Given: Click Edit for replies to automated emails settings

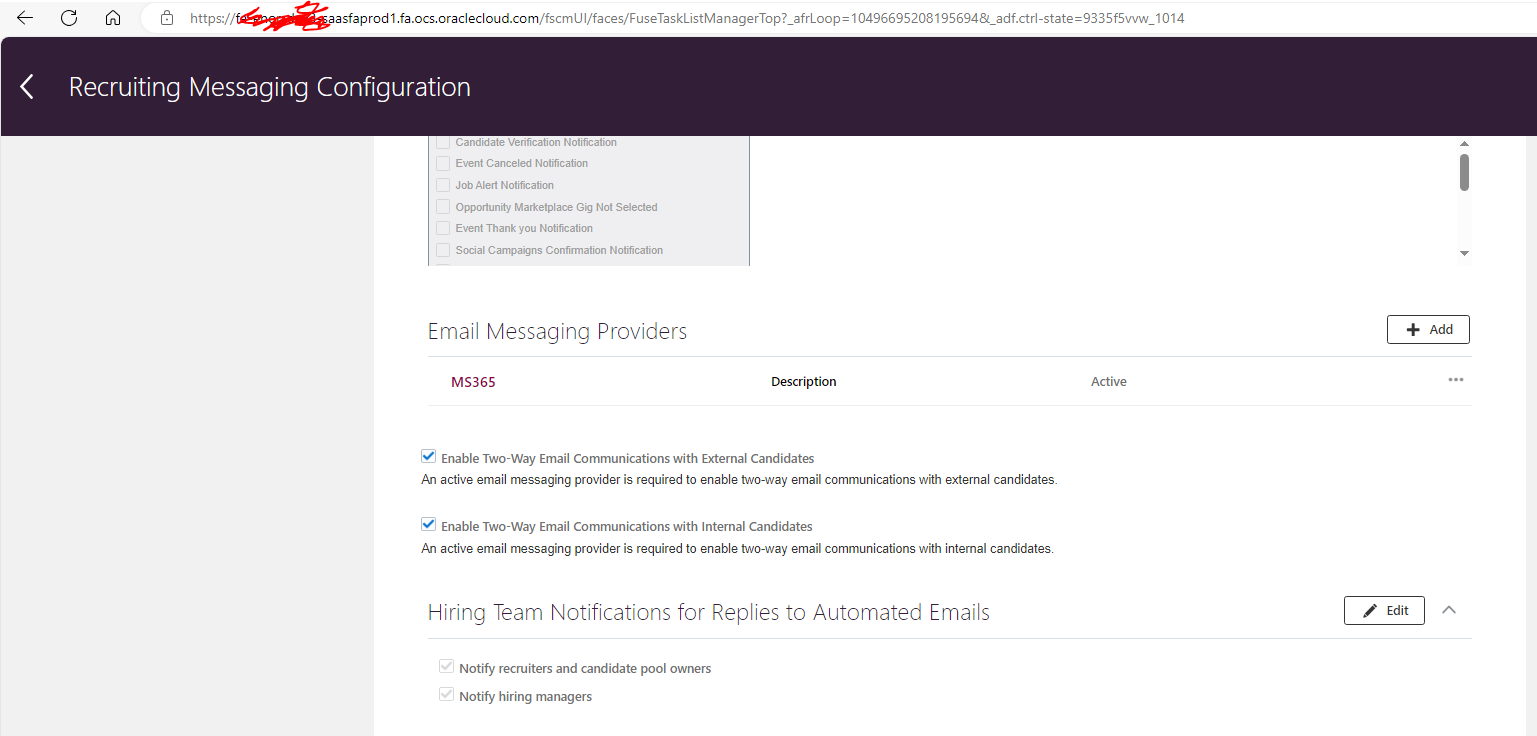Looking at the screenshot, I should [x=1384, y=610].
